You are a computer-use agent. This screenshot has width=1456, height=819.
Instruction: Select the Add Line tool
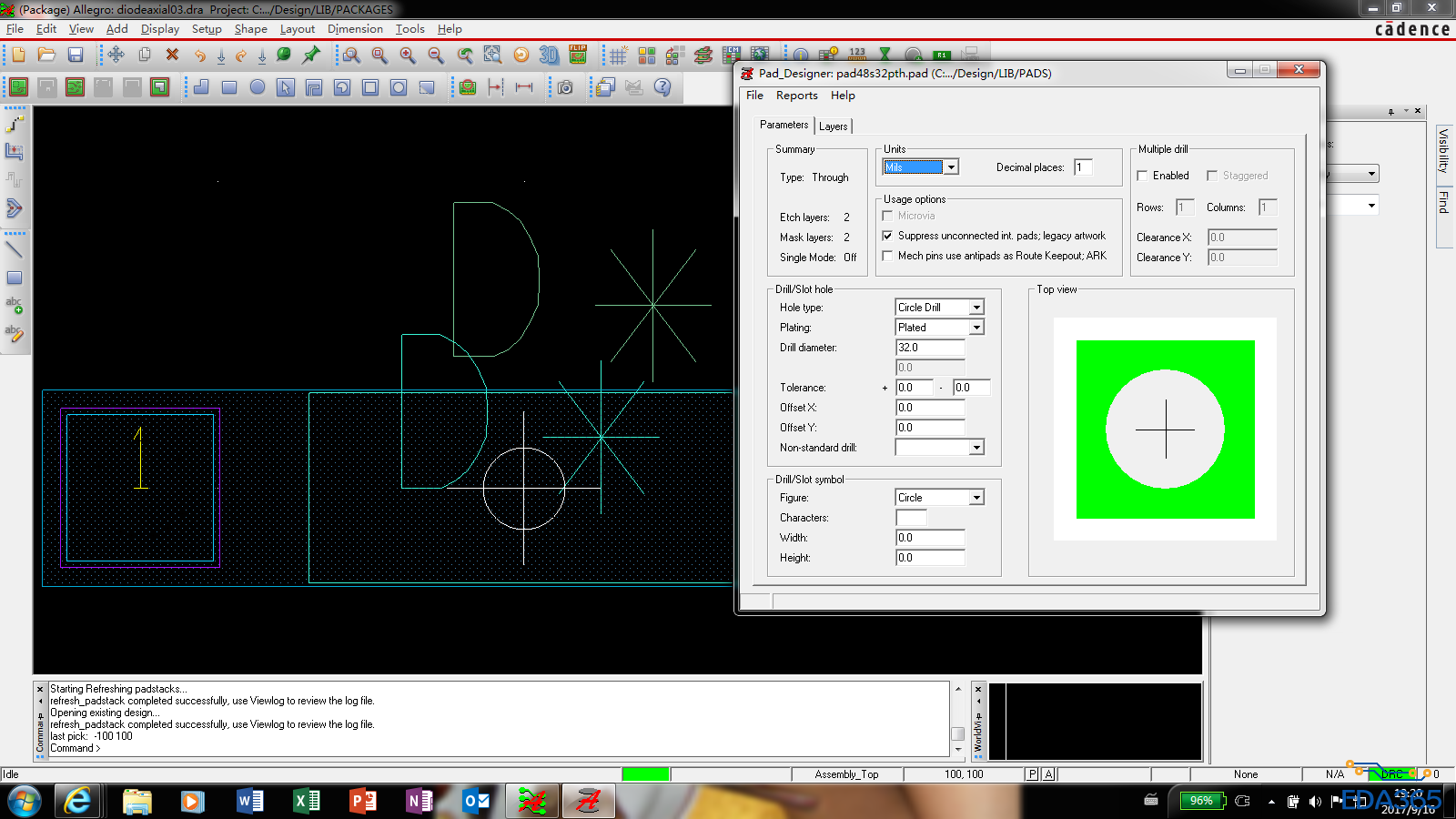coord(14,248)
